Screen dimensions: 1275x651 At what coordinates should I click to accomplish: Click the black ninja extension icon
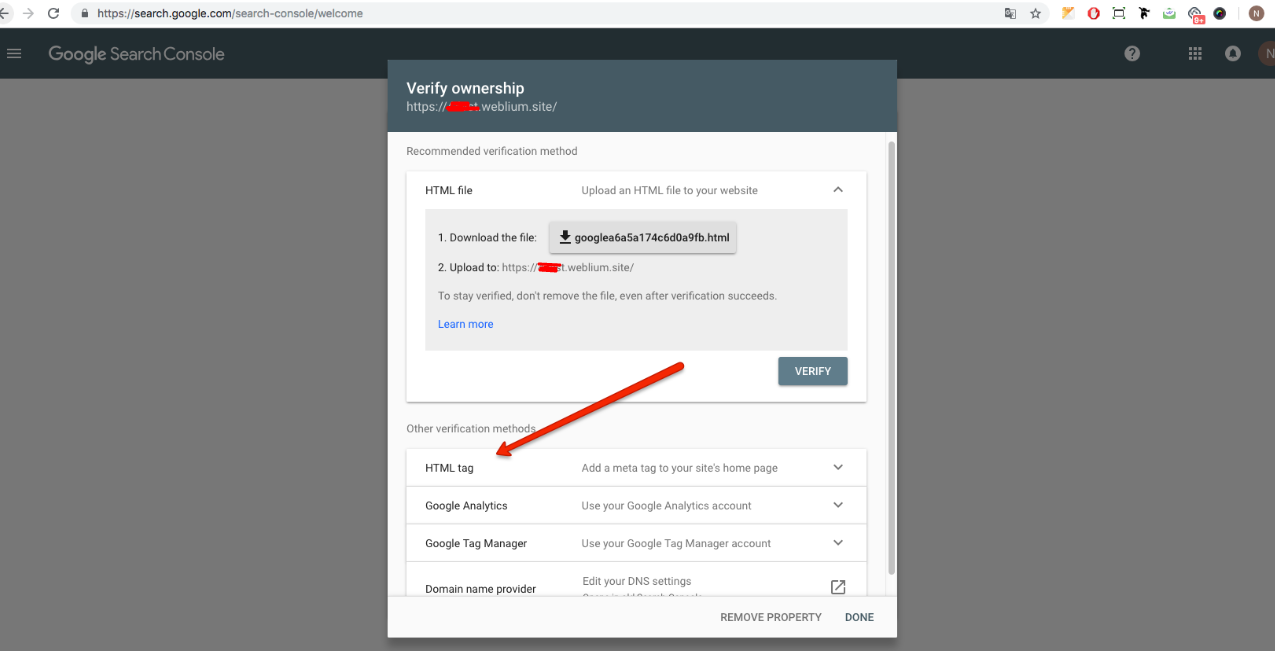click(x=1144, y=14)
